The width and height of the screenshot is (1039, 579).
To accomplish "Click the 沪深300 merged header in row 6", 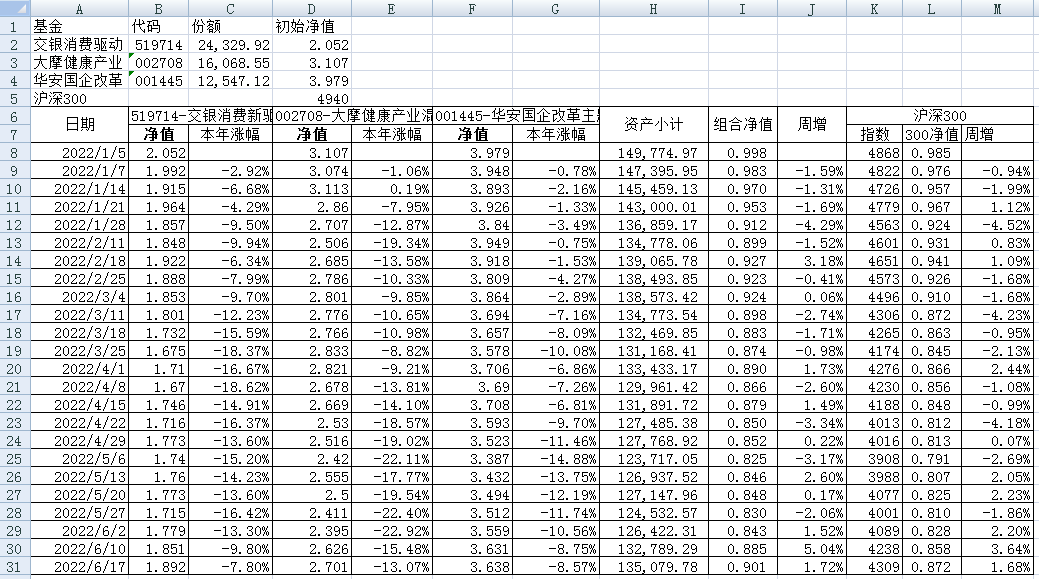I will tap(940, 115).
